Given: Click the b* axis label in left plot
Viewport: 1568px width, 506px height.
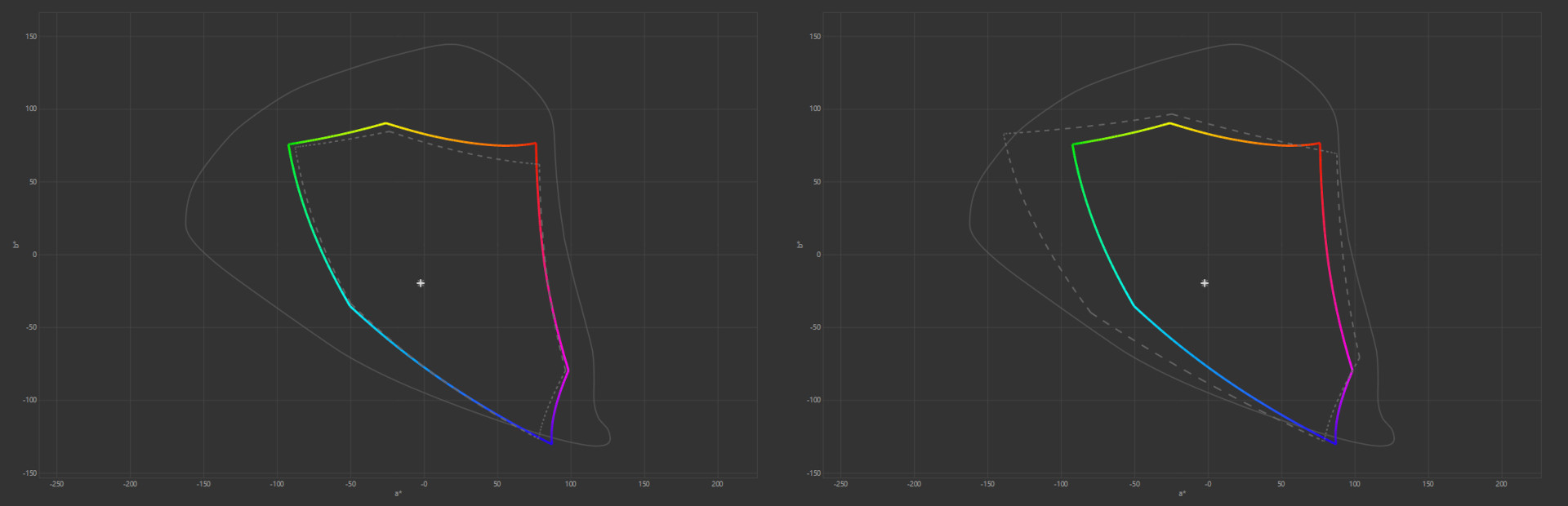Looking at the screenshot, I should click(16, 244).
